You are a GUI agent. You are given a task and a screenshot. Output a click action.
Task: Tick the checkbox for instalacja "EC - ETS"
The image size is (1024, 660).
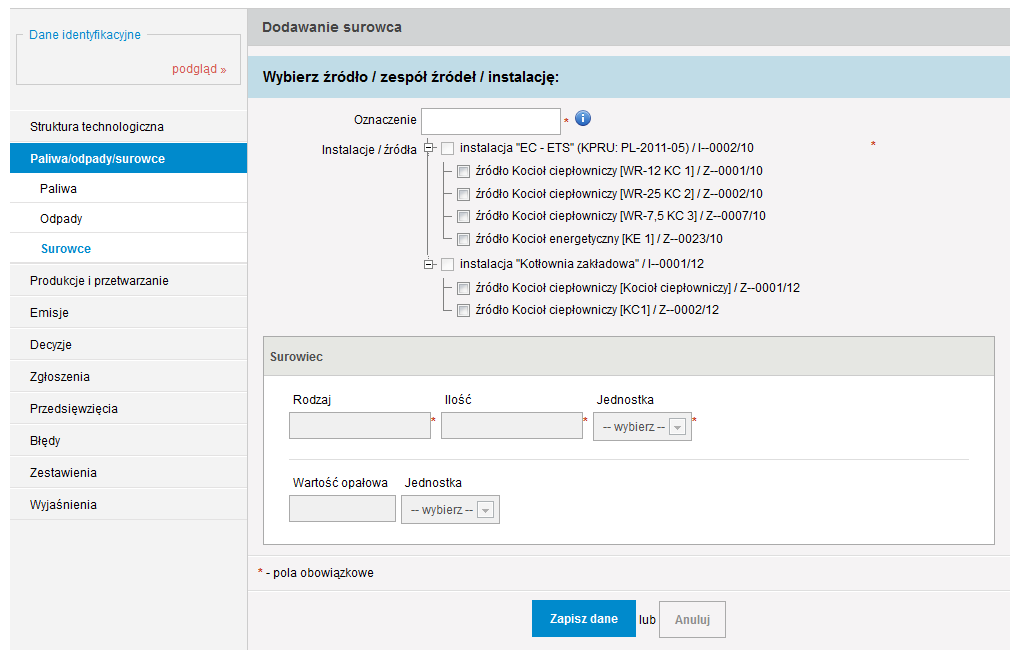point(447,149)
